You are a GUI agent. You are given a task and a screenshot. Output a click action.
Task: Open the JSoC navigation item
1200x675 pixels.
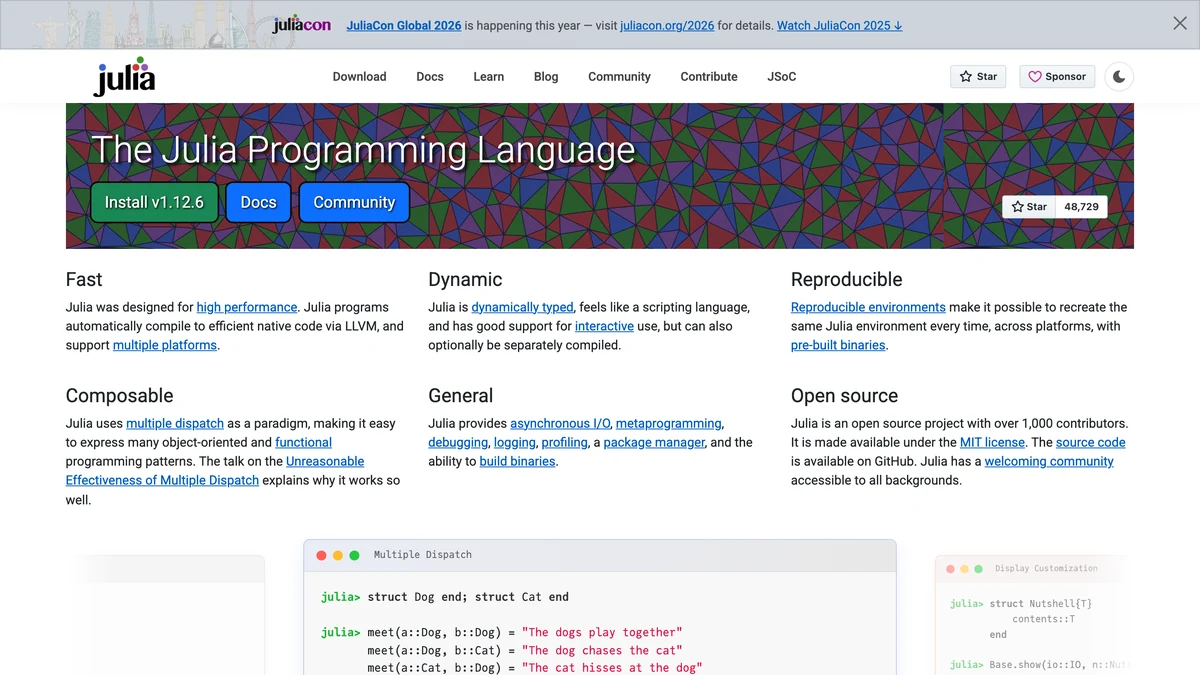coord(782,77)
